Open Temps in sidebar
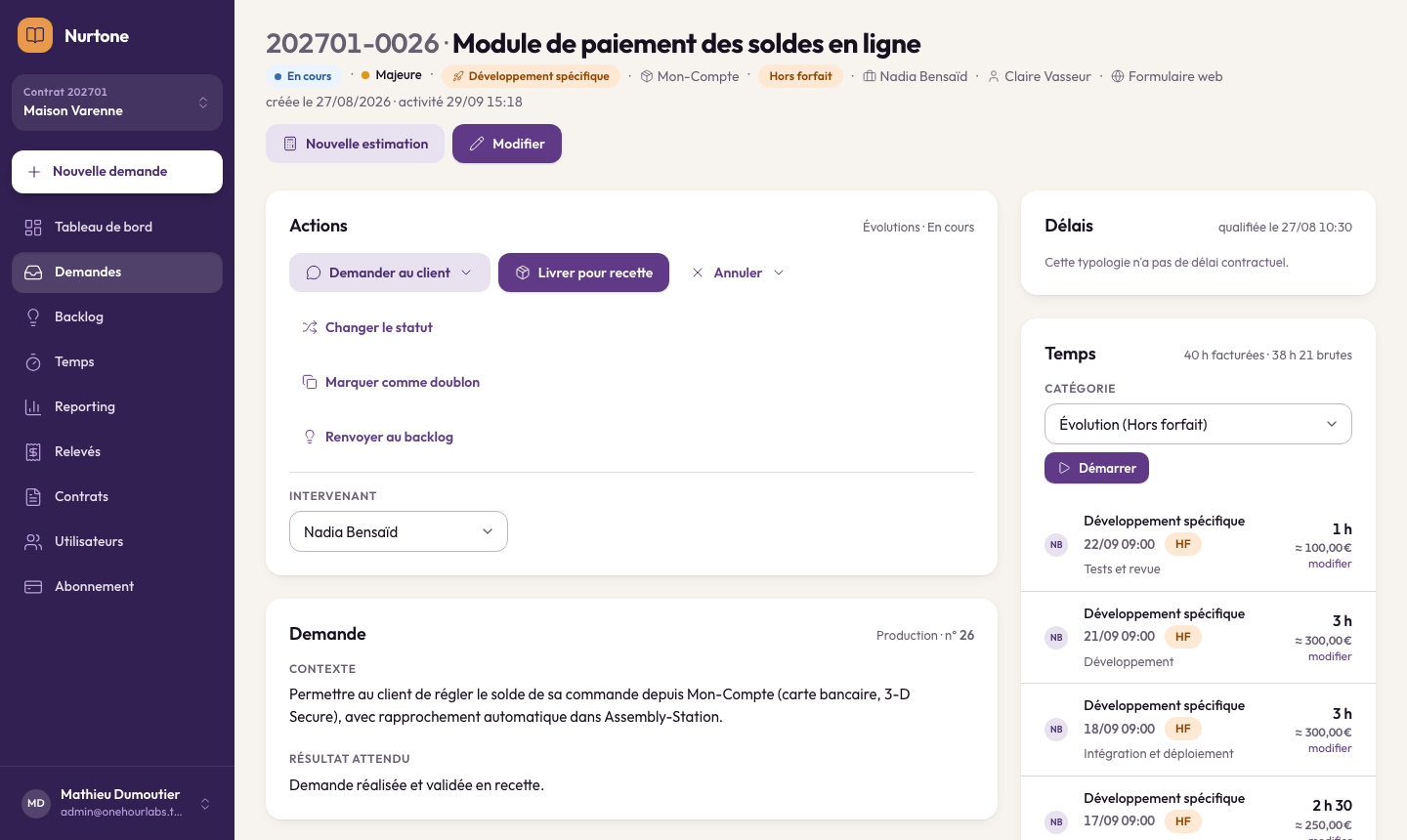This screenshot has width=1407, height=840. click(x=117, y=361)
